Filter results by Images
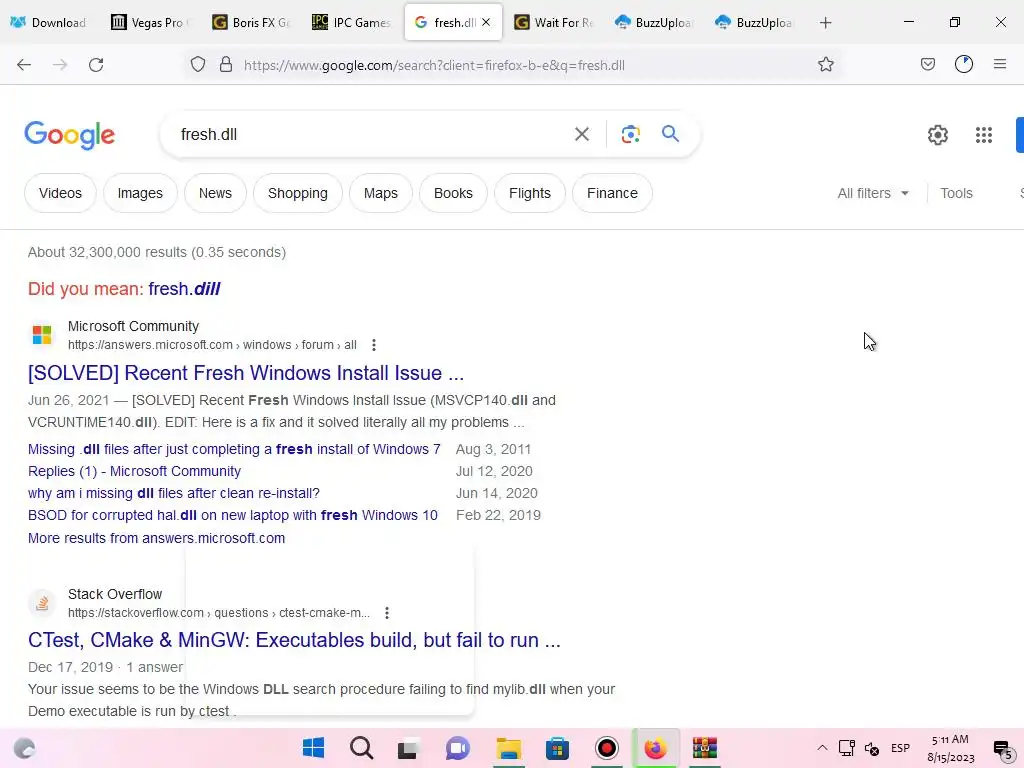The width and height of the screenshot is (1024, 768). [x=140, y=193]
